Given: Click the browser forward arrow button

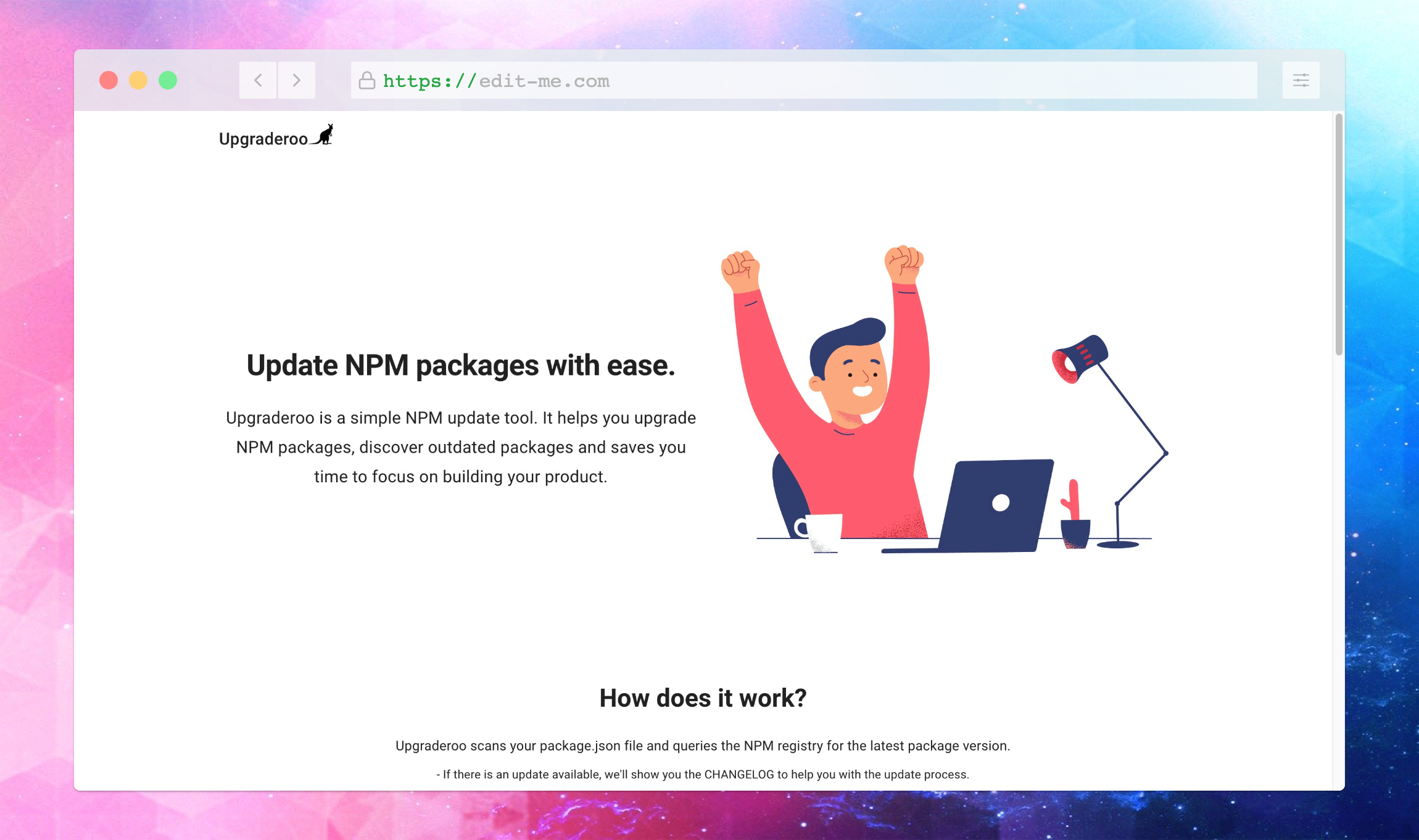Looking at the screenshot, I should pos(297,80).
